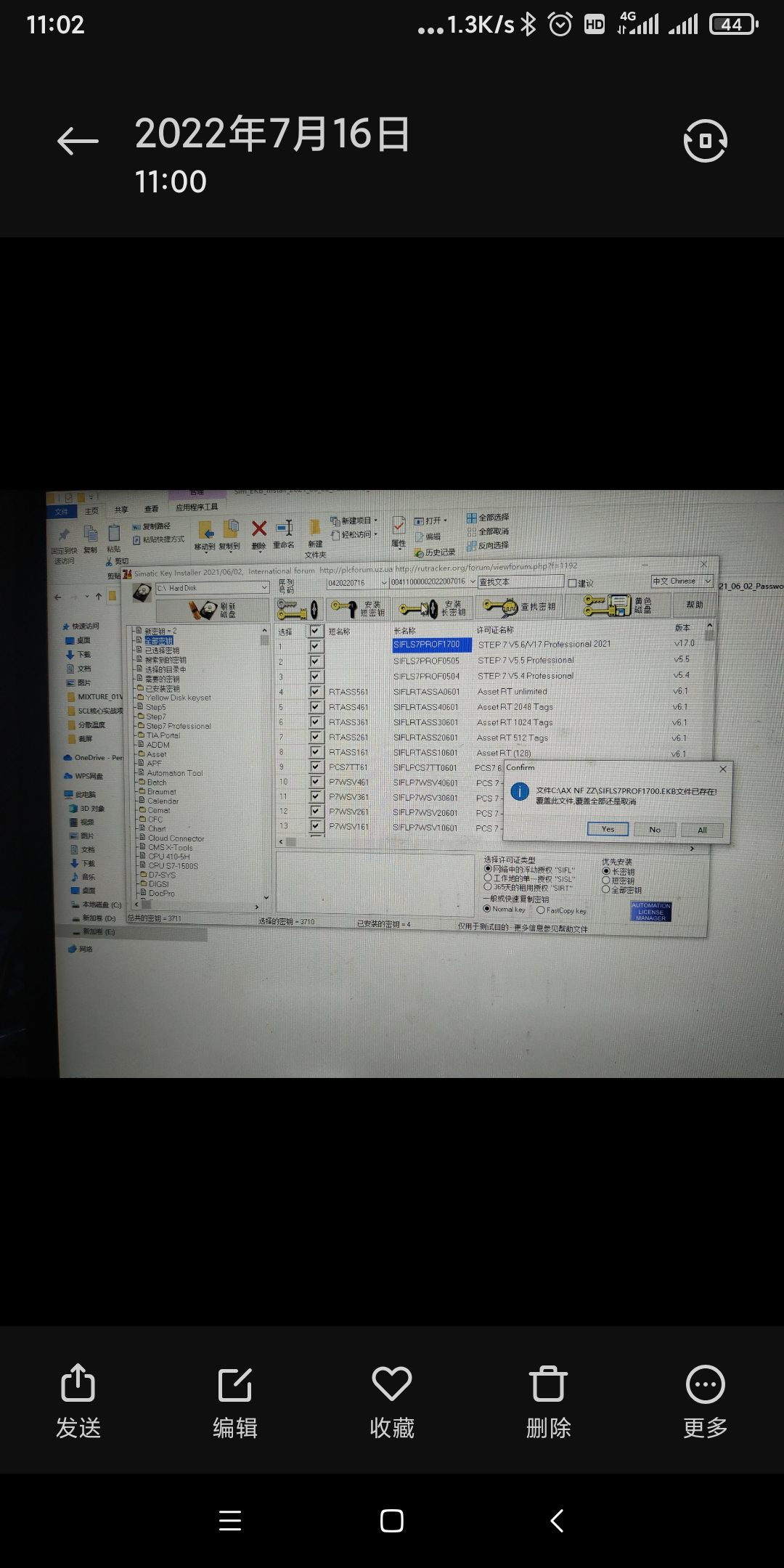This screenshot has width=784, height=1568.
Task: Open the Edit photo tool
Action: tap(235, 1402)
